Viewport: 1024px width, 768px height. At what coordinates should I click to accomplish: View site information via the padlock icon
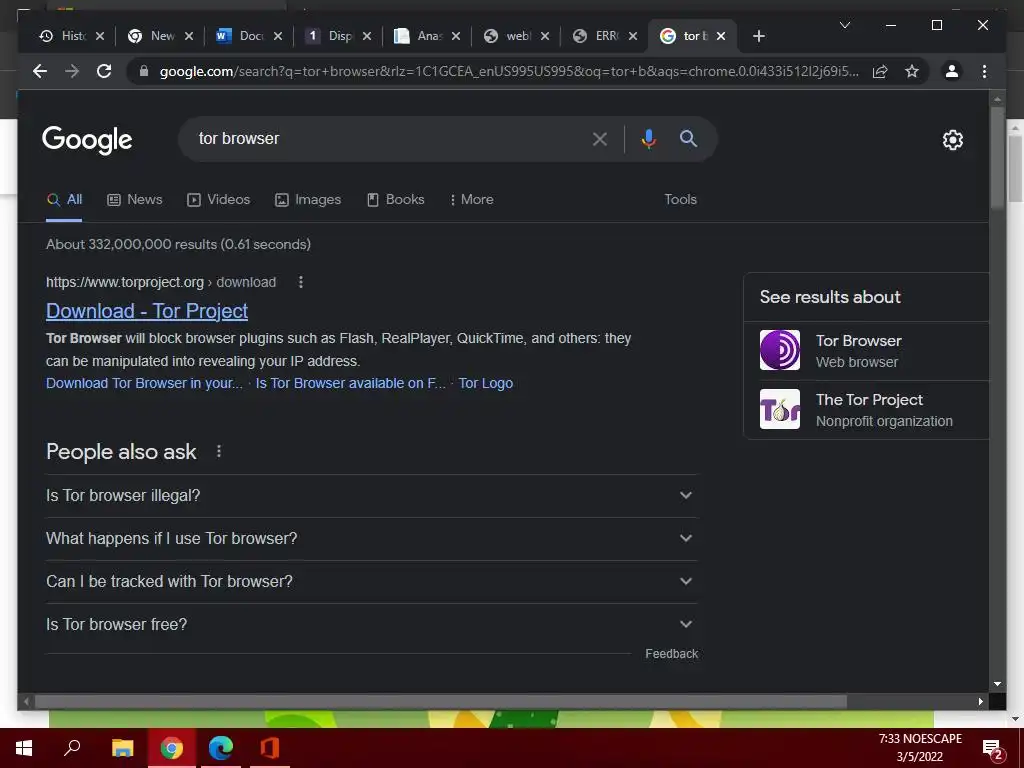click(x=144, y=71)
